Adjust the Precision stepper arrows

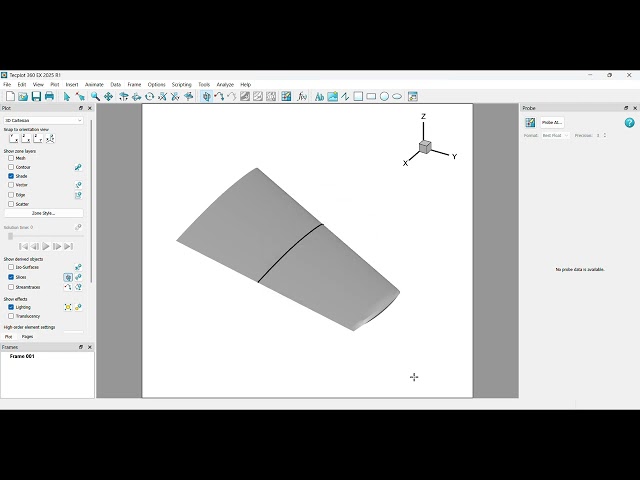click(x=604, y=135)
